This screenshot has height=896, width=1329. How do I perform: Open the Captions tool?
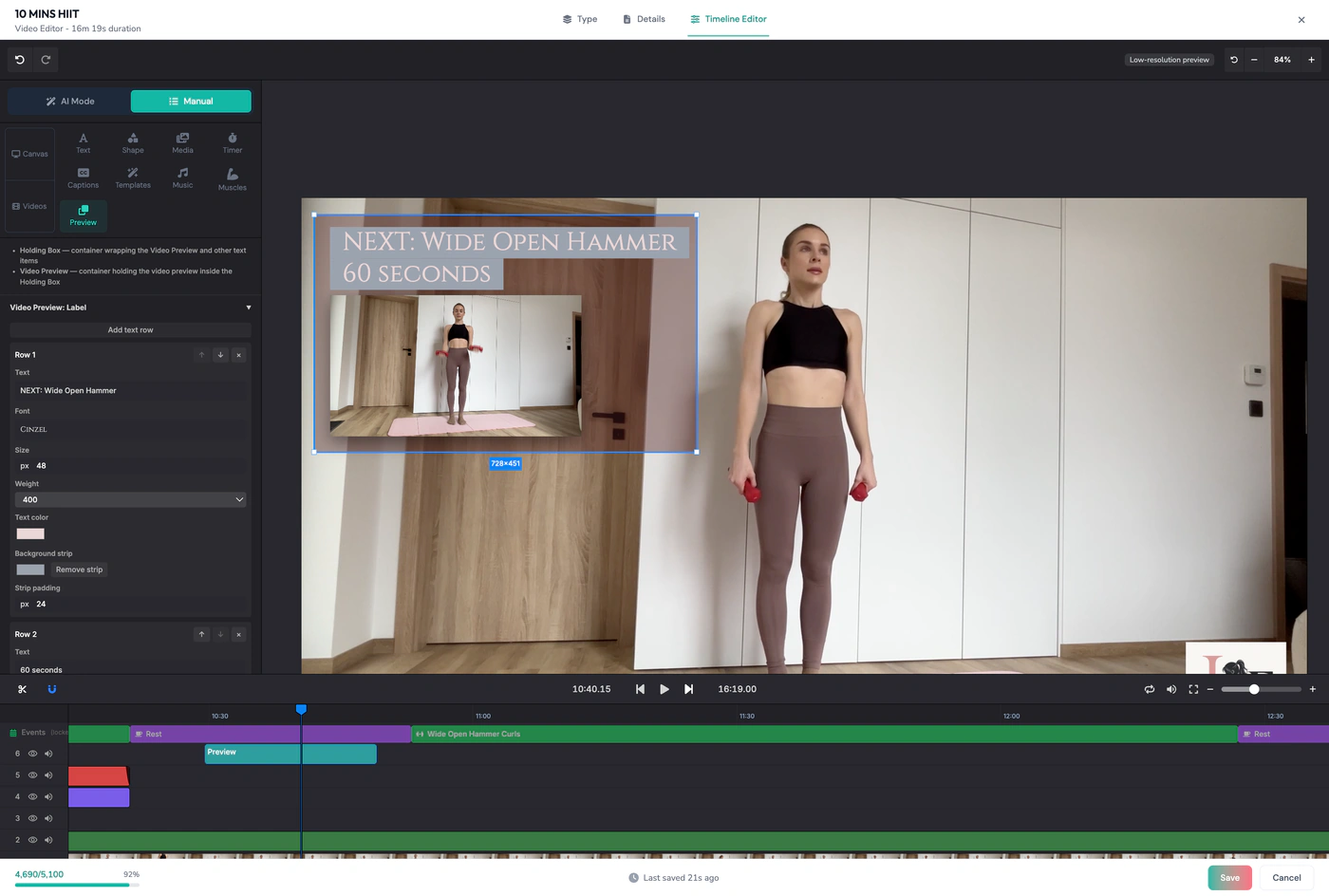click(x=84, y=178)
